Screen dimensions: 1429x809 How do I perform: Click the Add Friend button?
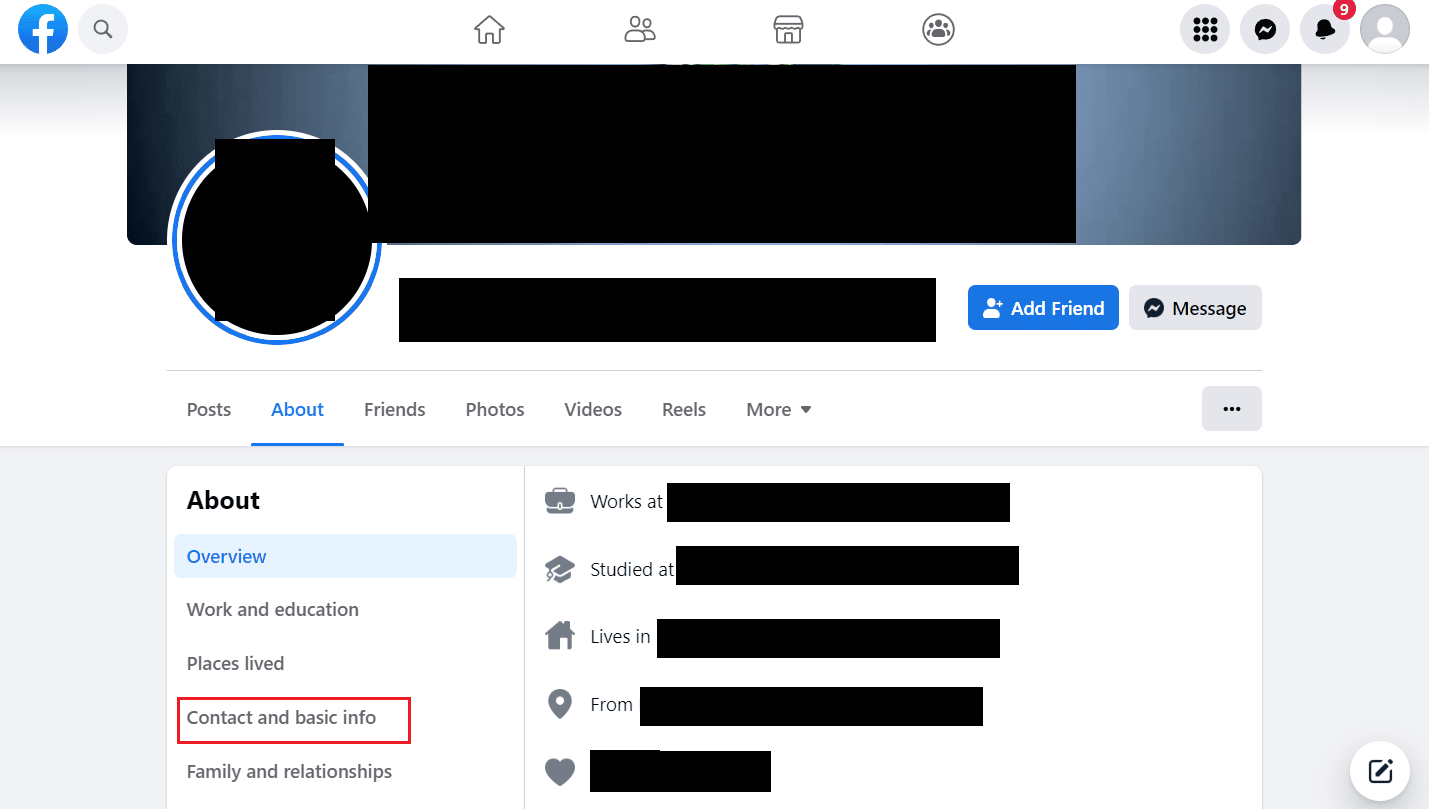(x=1043, y=307)
